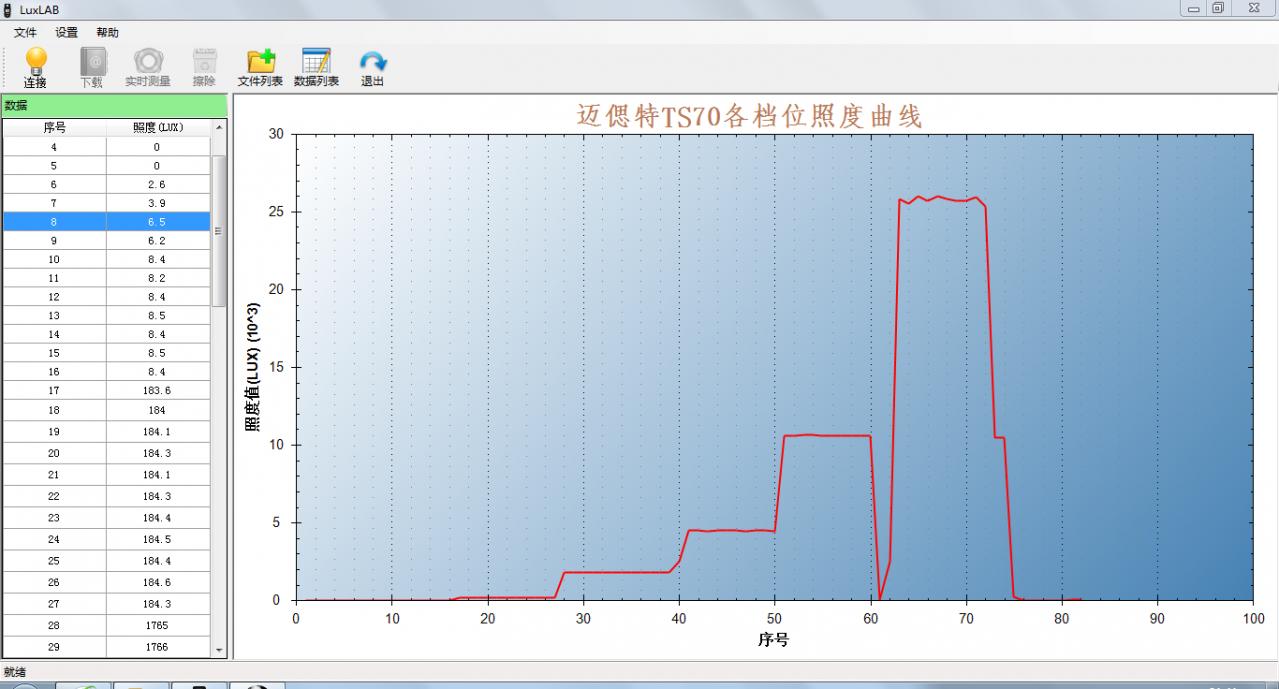1279x689 pixels.
Task: Click the table scrollbar down arrow
Action: click(x=216, y=651)
